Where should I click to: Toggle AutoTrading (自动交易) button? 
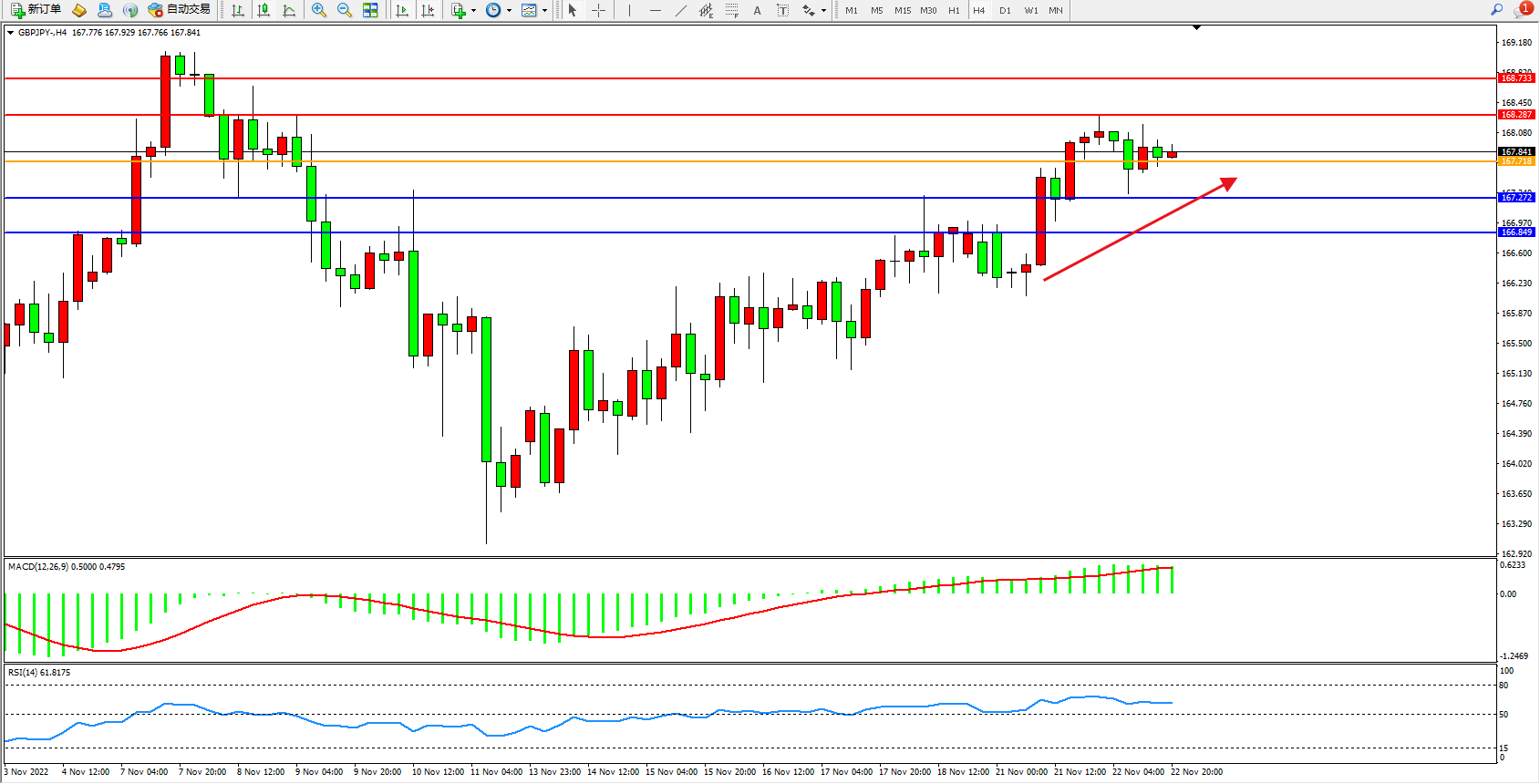[180, 10]
